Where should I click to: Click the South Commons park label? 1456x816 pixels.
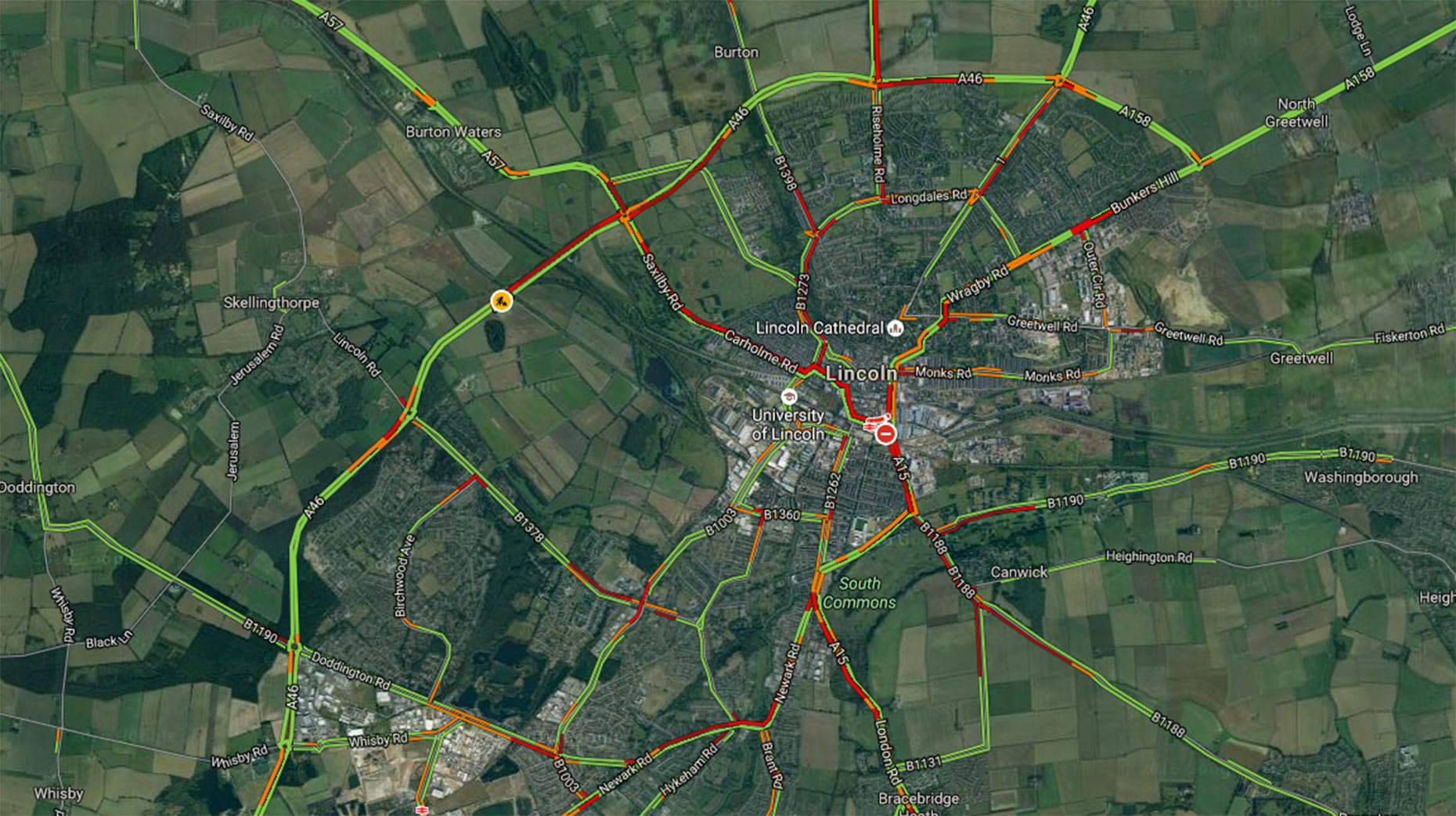[x=859, y=593]
